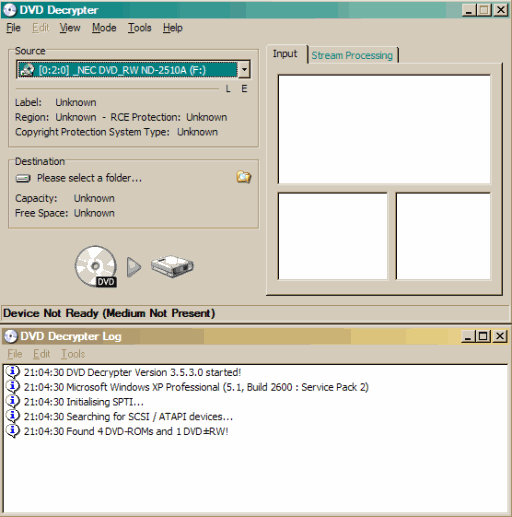Open the Mode menu
Screen dimensions: 512x517
point(104,28)
